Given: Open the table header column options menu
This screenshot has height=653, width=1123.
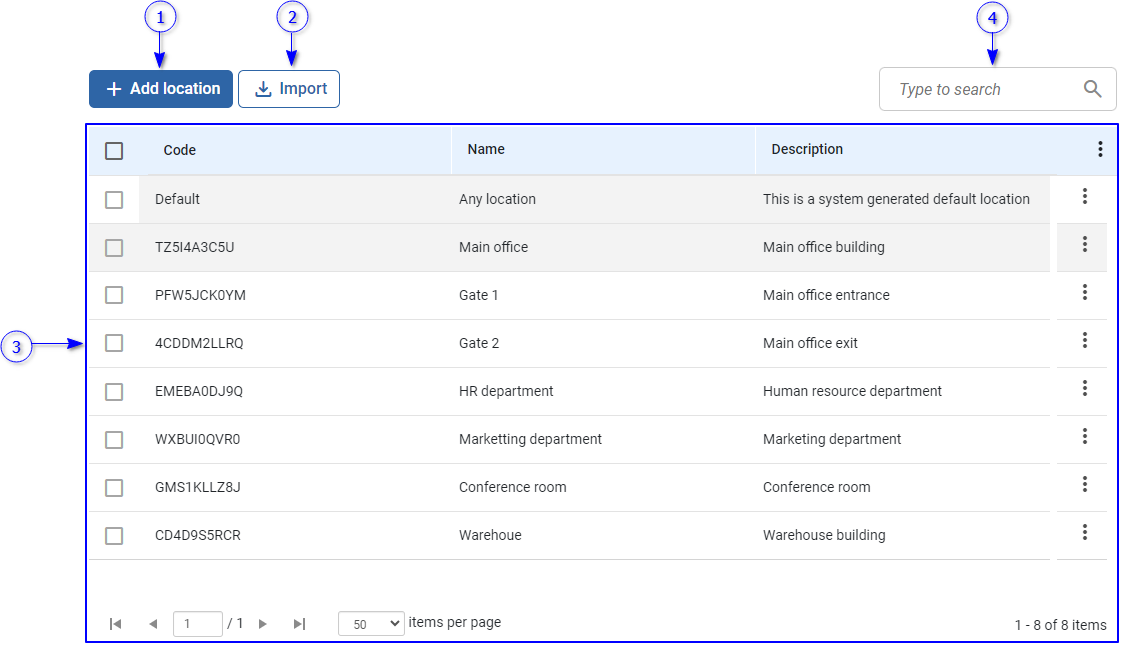Looking at the screenshot, I should coord(1100,150).
